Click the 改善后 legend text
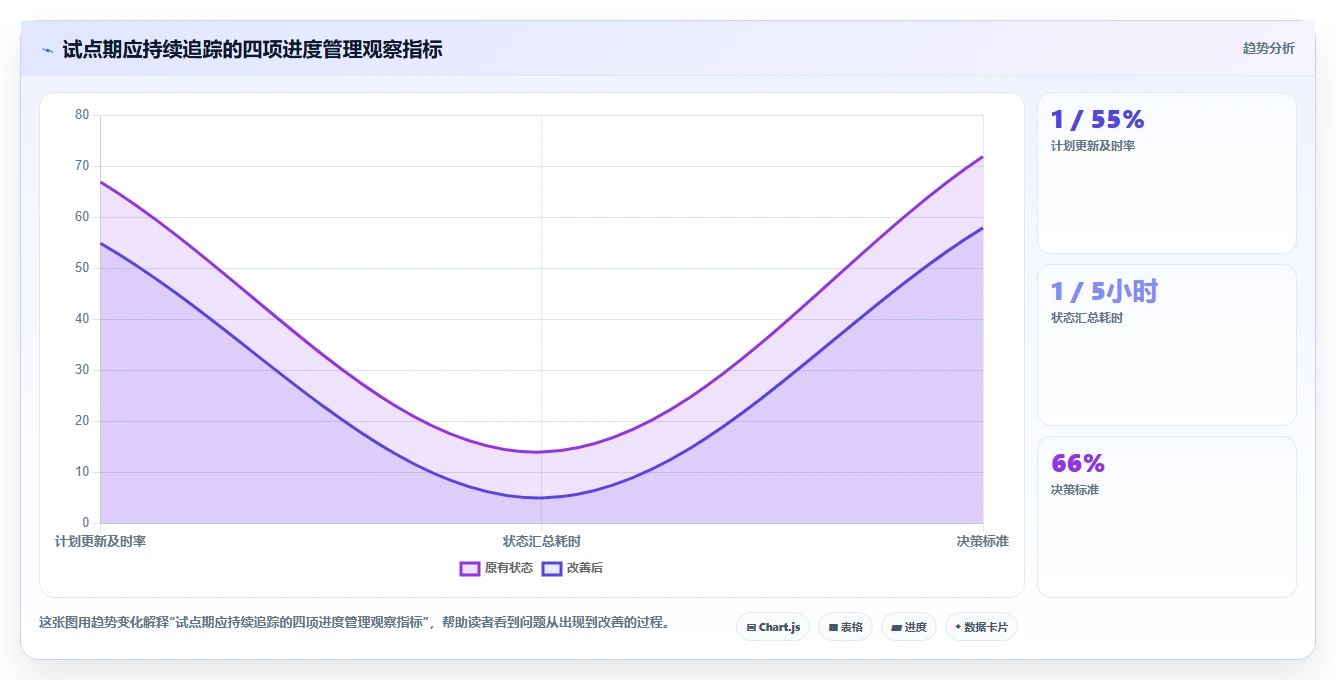The image size is (1336, 680). [585, 568]
